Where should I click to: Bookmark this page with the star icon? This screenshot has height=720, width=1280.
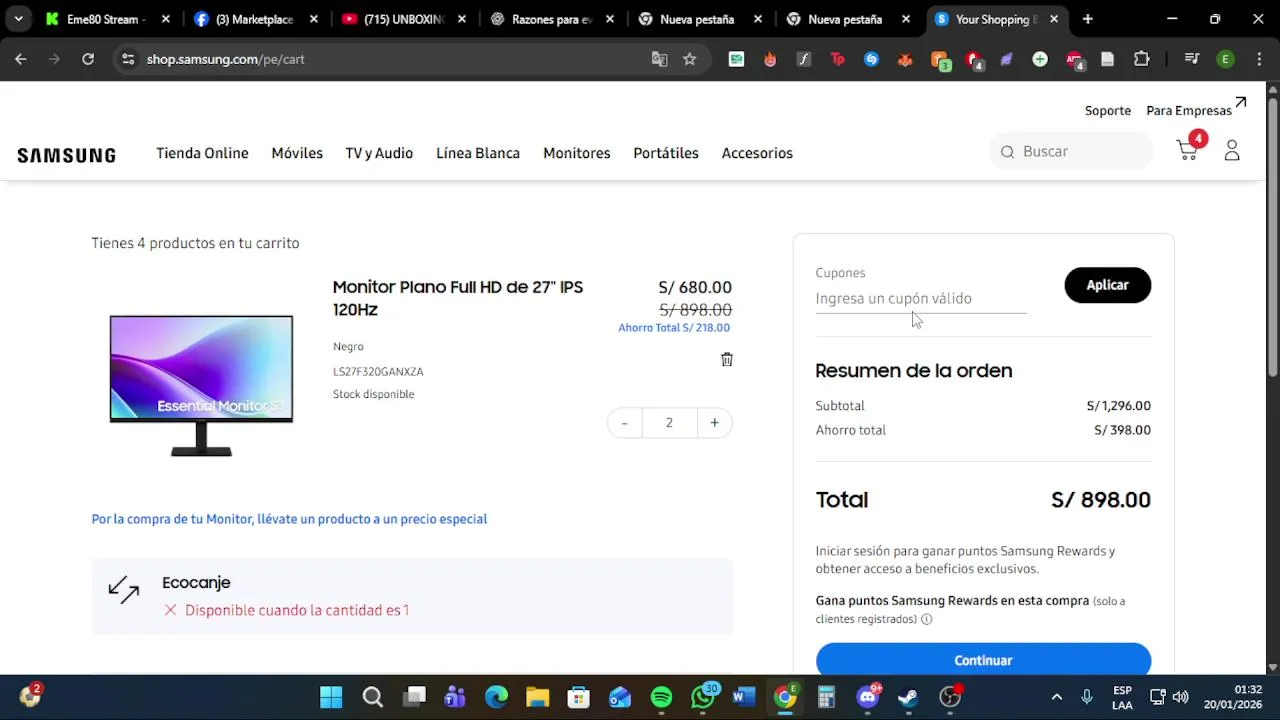click(x=689, y=59)
